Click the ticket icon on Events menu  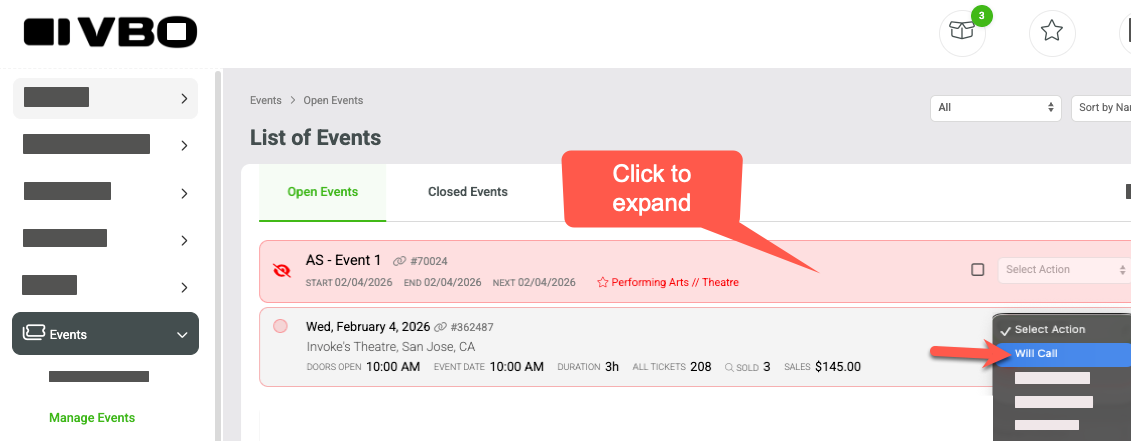pos(34,333)
